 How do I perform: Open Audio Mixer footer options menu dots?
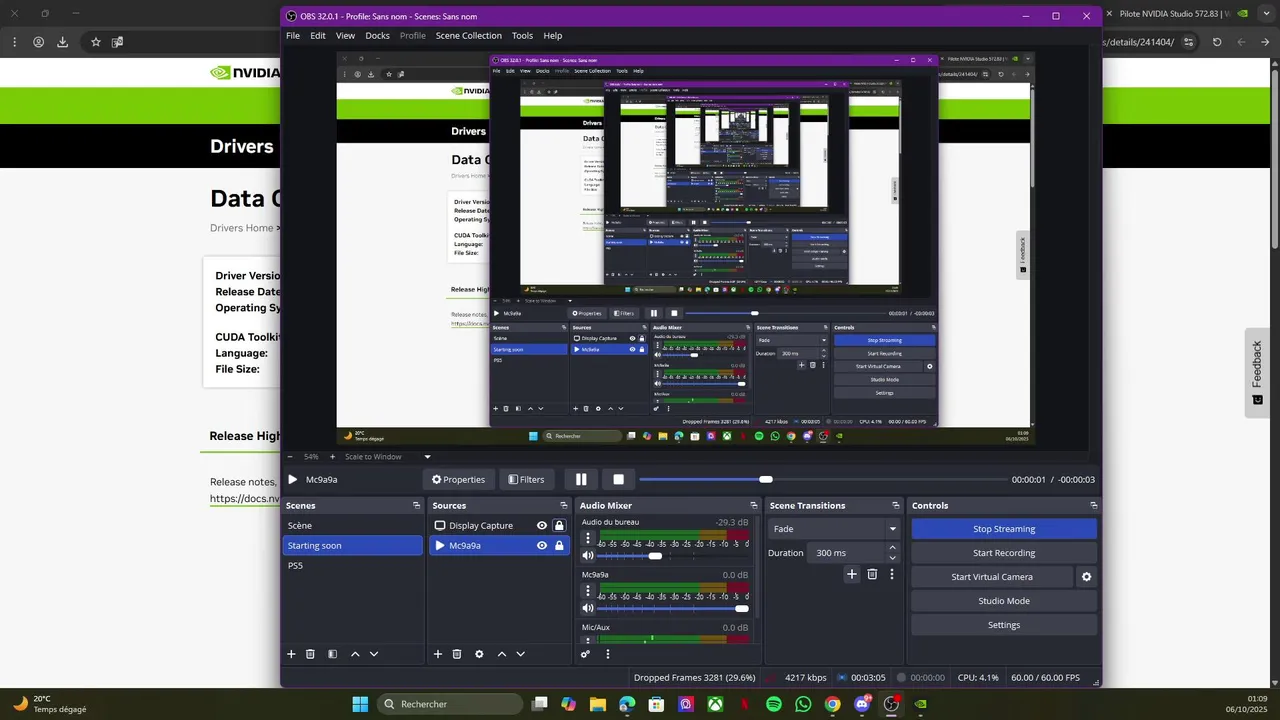click(607, 654)
